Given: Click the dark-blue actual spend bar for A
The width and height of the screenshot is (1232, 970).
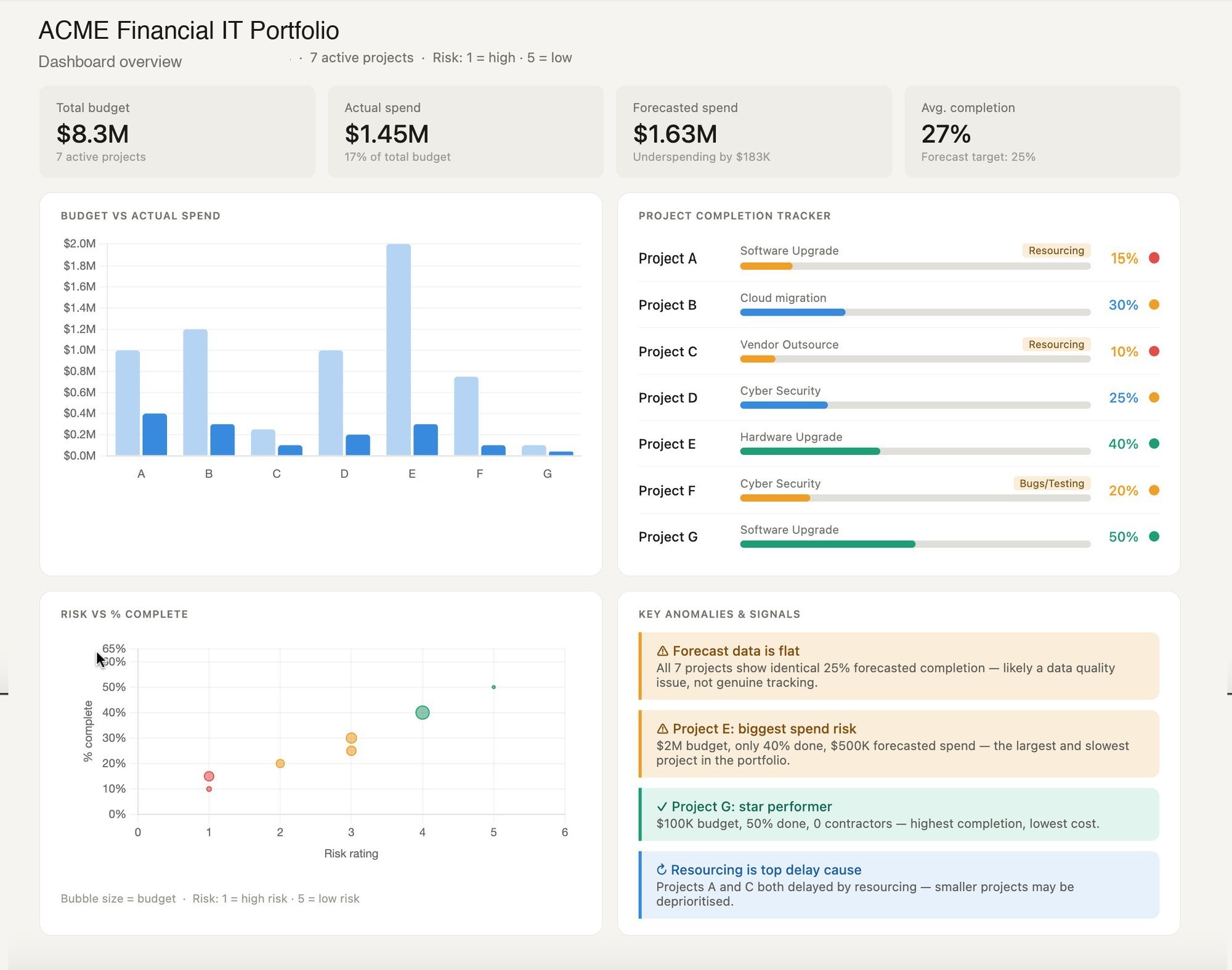Looking at the screenshot, I should tap(155, 434).
